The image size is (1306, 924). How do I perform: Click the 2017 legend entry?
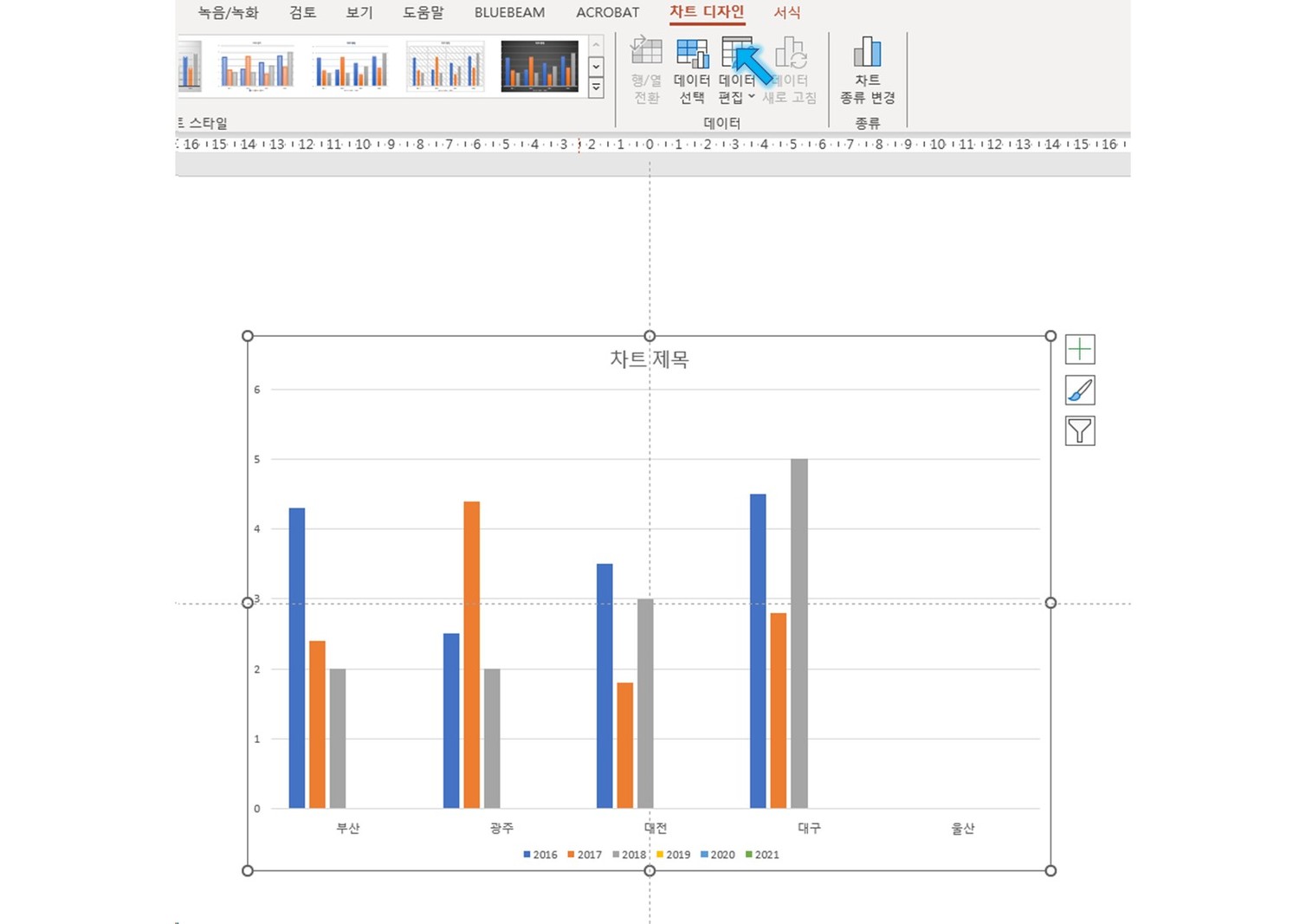click(x=585, y=855)
